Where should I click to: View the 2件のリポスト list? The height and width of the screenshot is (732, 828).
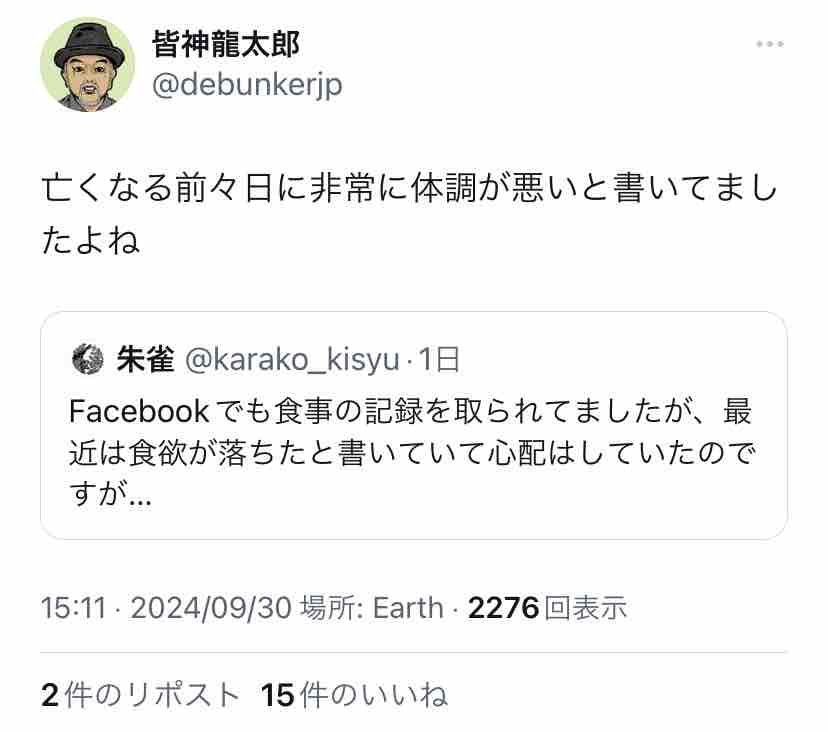(140, 694)
